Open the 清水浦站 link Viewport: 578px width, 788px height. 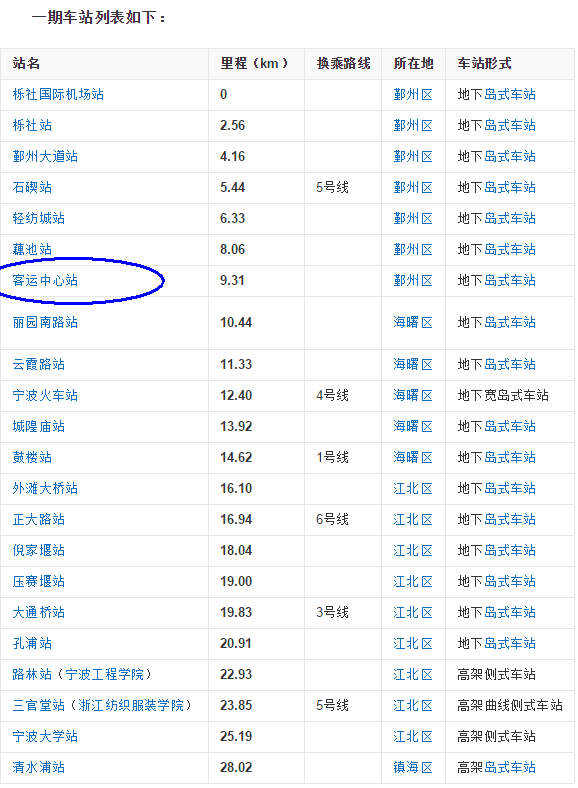click(39, 767)
